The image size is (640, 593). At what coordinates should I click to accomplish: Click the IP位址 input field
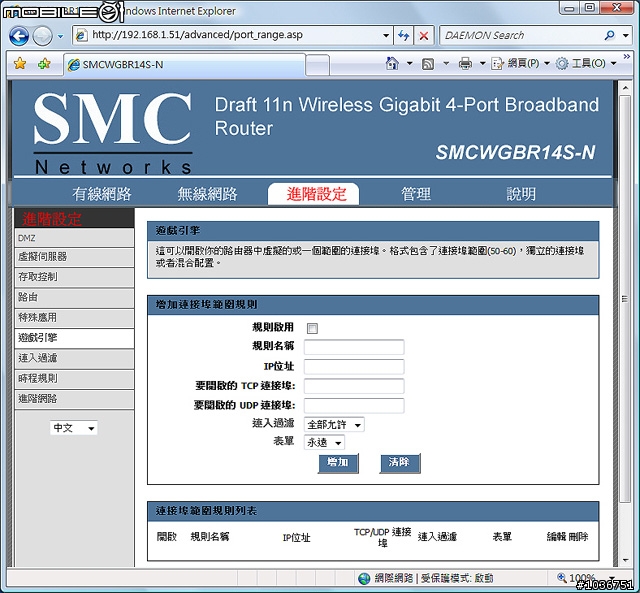(x=354, y=366)
